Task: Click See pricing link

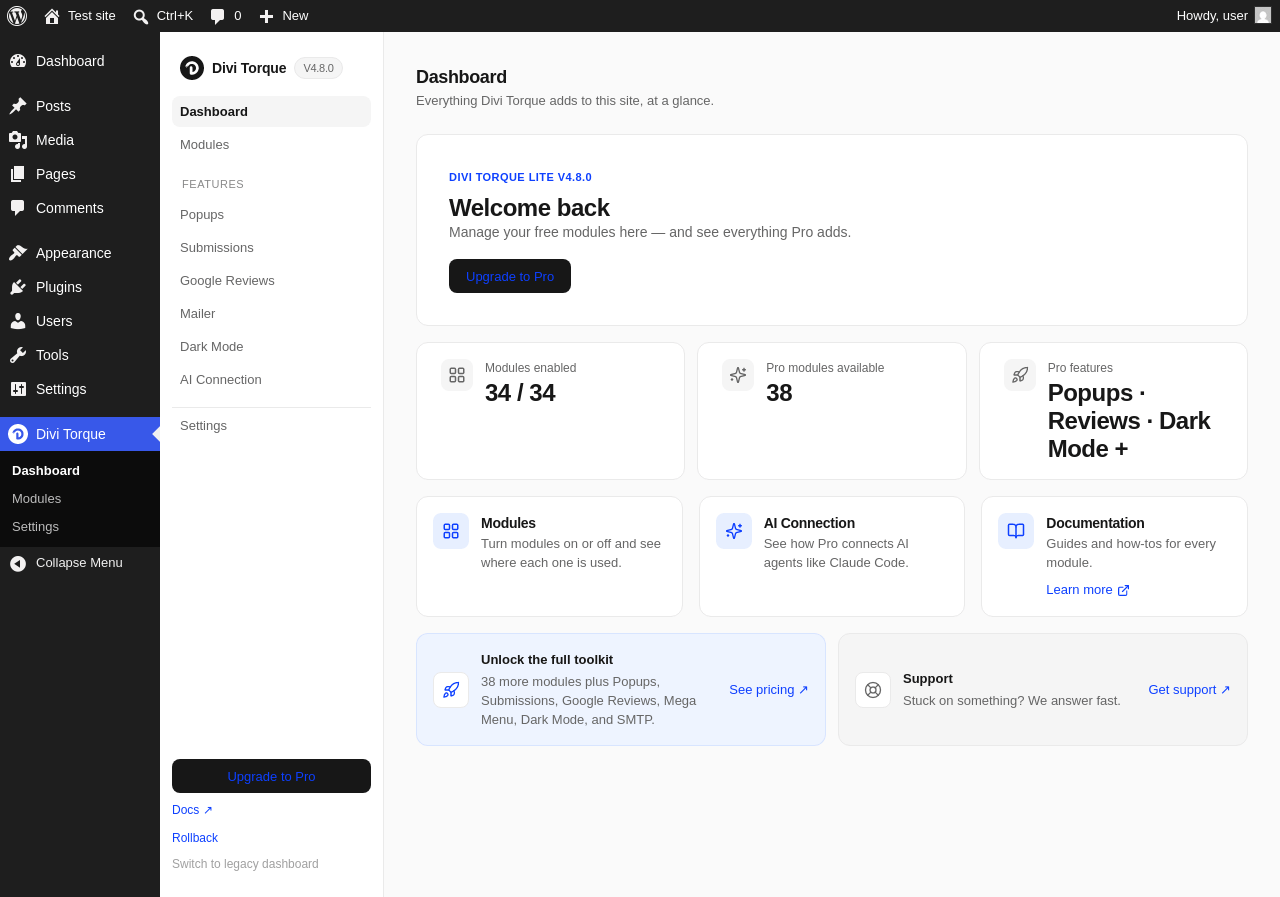Action: (x=769, y=689)
